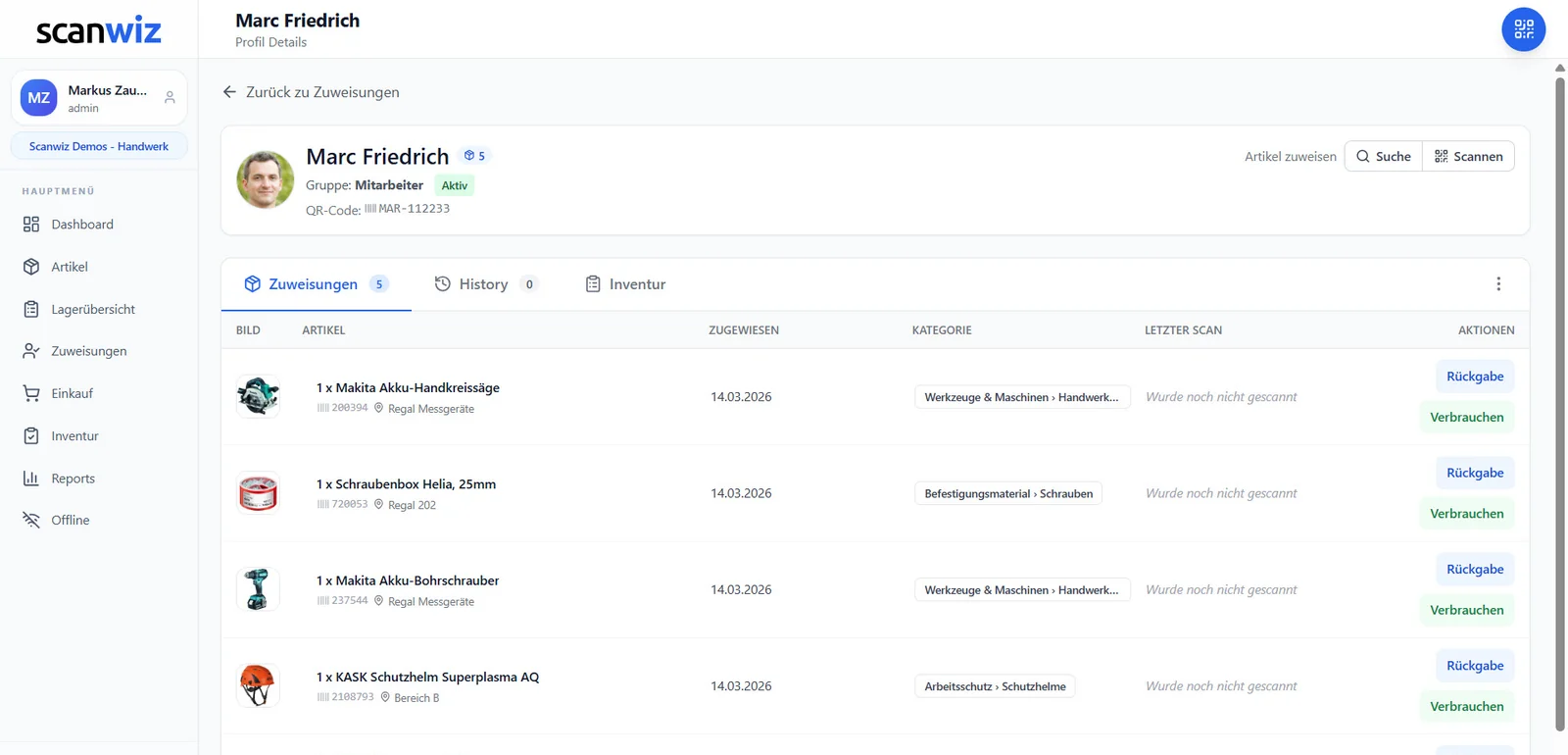Click category tag Befestigungsmaterial › Schrauben
This screenshot has width=1568, height=755.
pos(1008,494)
